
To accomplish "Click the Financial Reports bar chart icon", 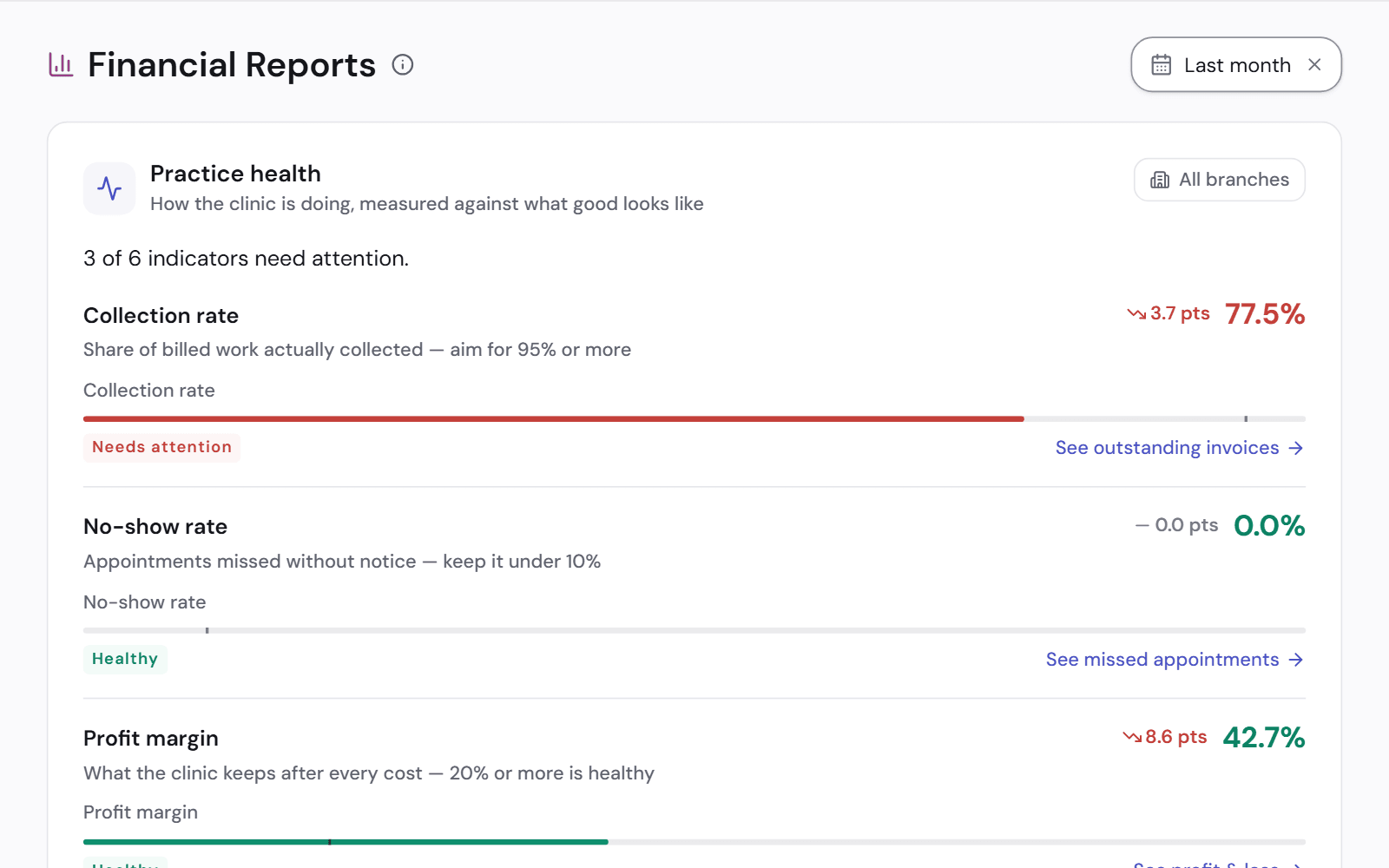I will pos(61,65).
